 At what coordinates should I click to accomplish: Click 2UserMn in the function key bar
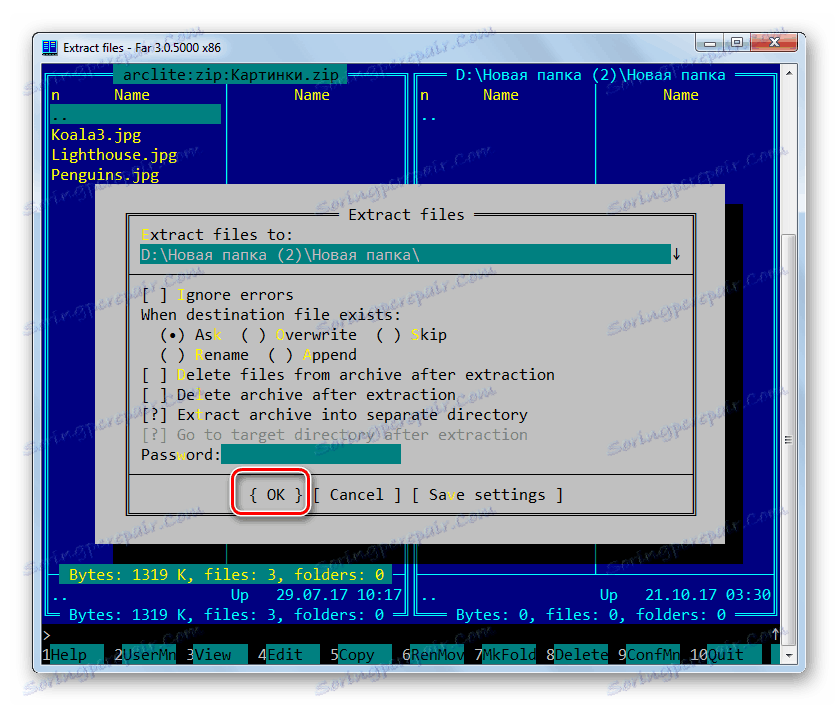click(144, 655)
